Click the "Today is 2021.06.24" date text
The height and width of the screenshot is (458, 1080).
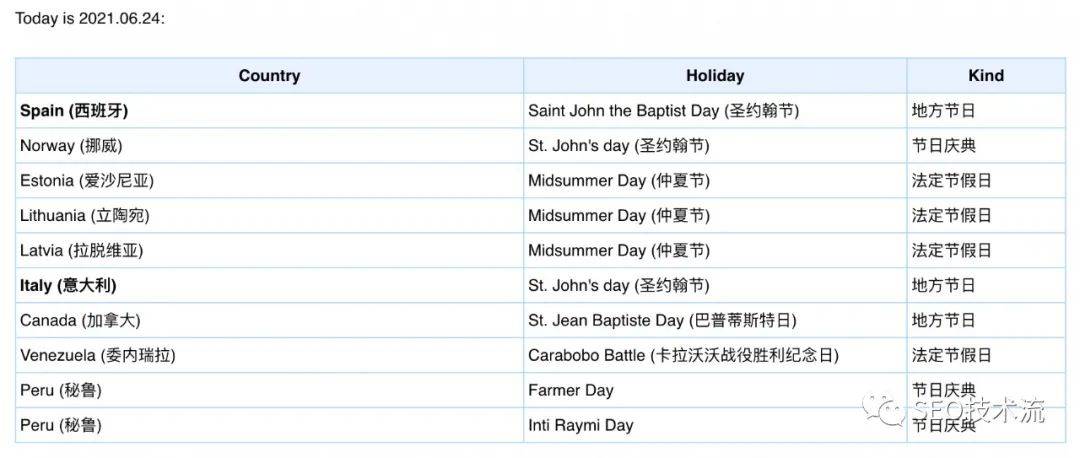pos(90,19)
